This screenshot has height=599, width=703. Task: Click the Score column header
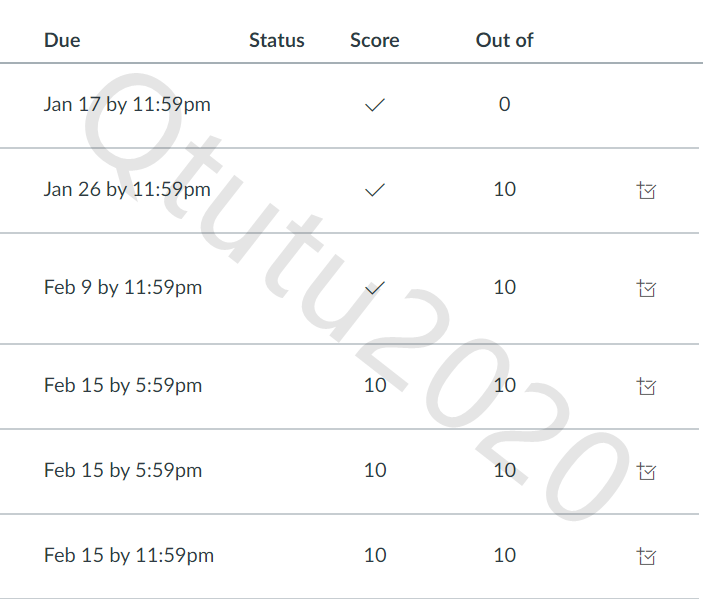(375, 41)
